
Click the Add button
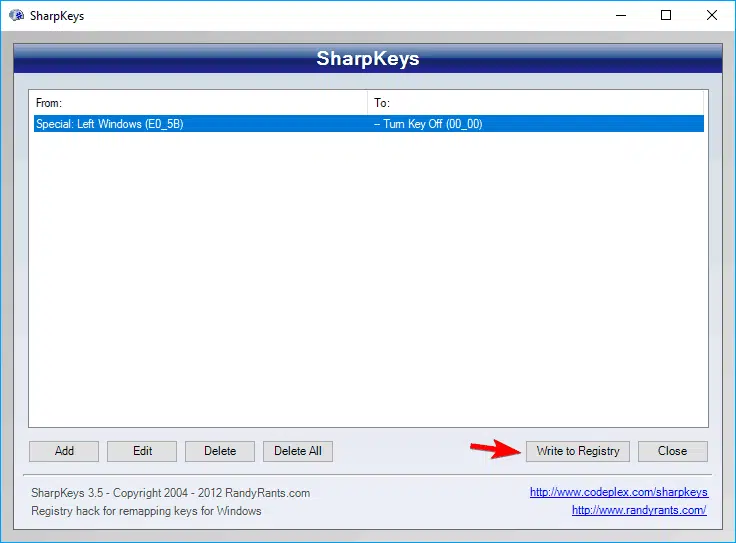pos(64,451)
